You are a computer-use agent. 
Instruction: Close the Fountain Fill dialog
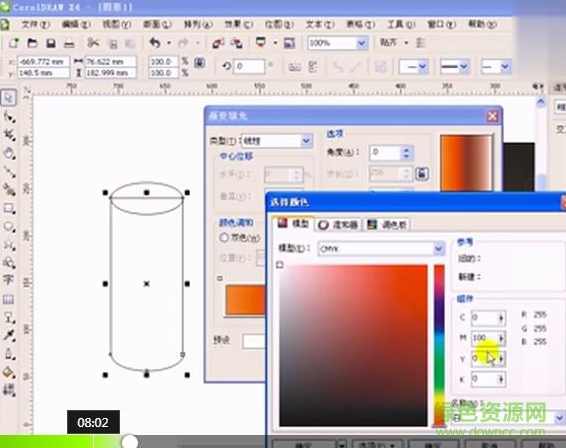point(492,116)
